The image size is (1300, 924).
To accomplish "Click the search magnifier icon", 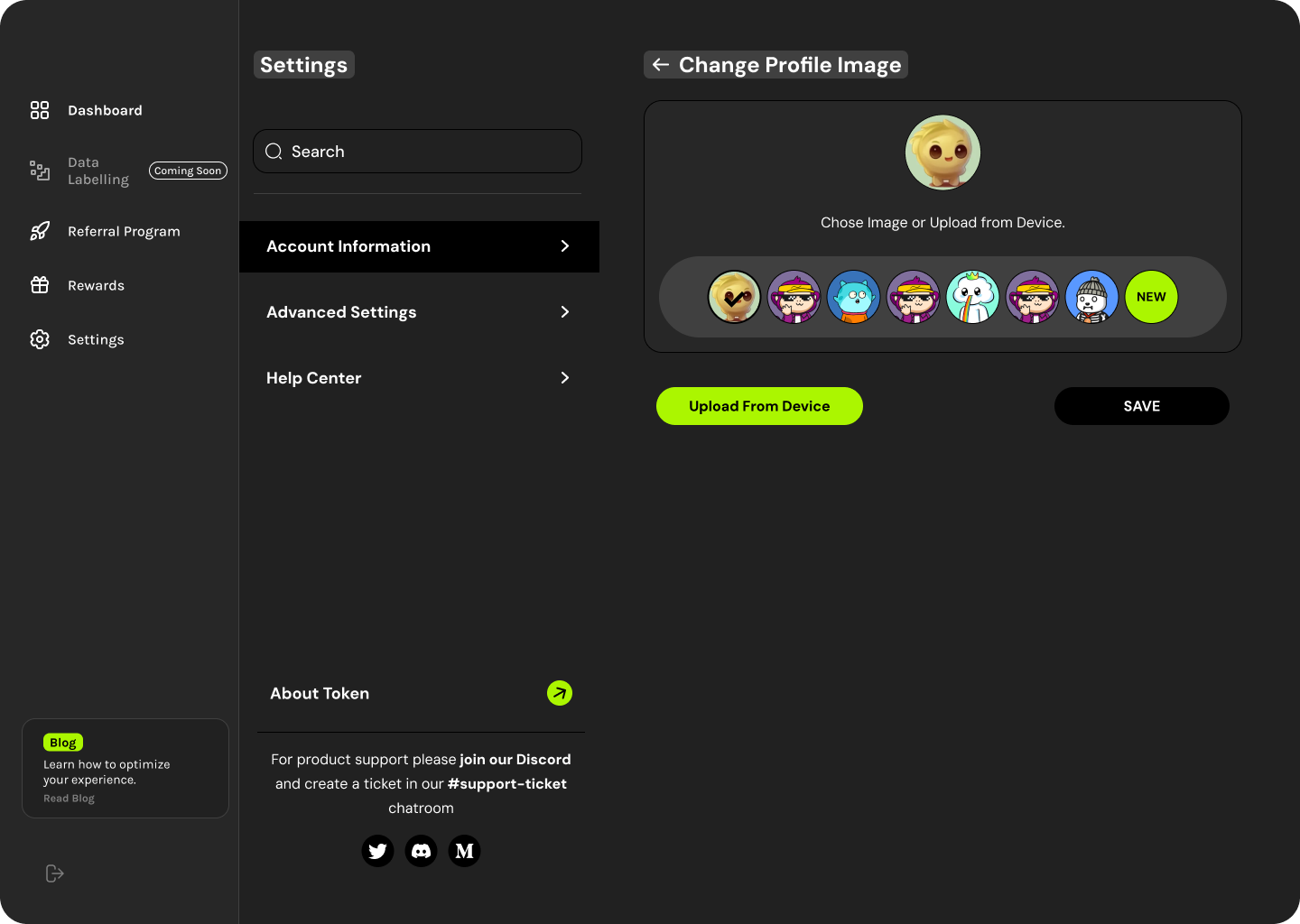I will [274, 152].
